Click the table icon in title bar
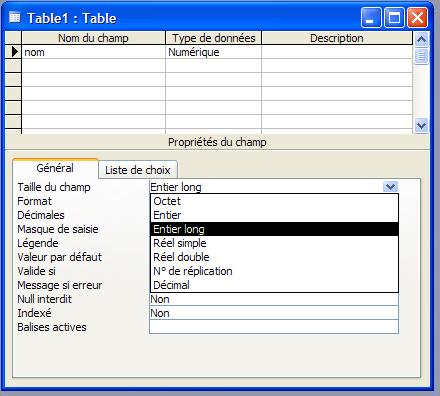The image size is (440, 396). (14, 17)
